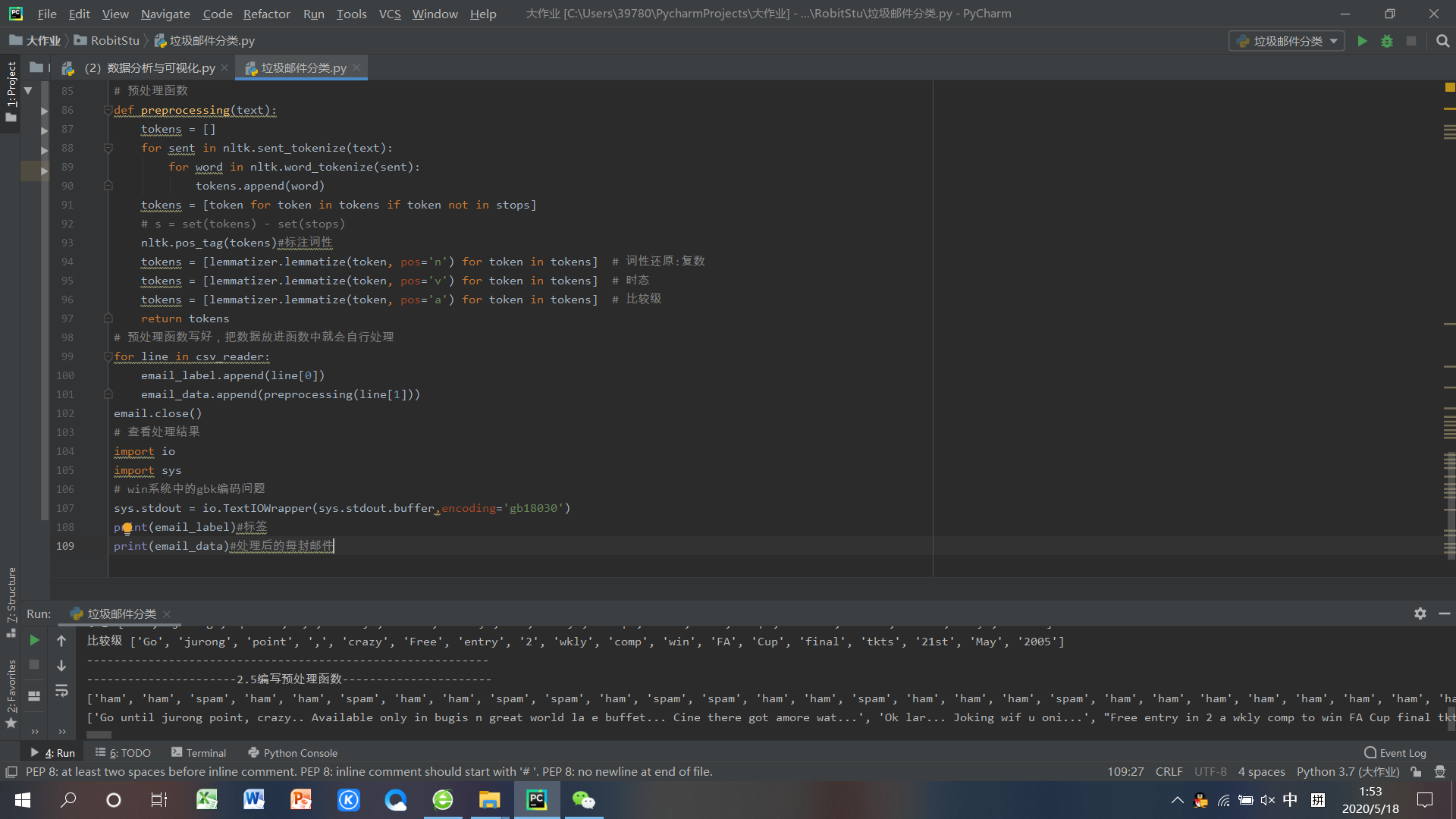Viewport: 1456px width, 819px height.
Task: Switch to the 数据分析与可视化.py tab
Action: [152, 68]
